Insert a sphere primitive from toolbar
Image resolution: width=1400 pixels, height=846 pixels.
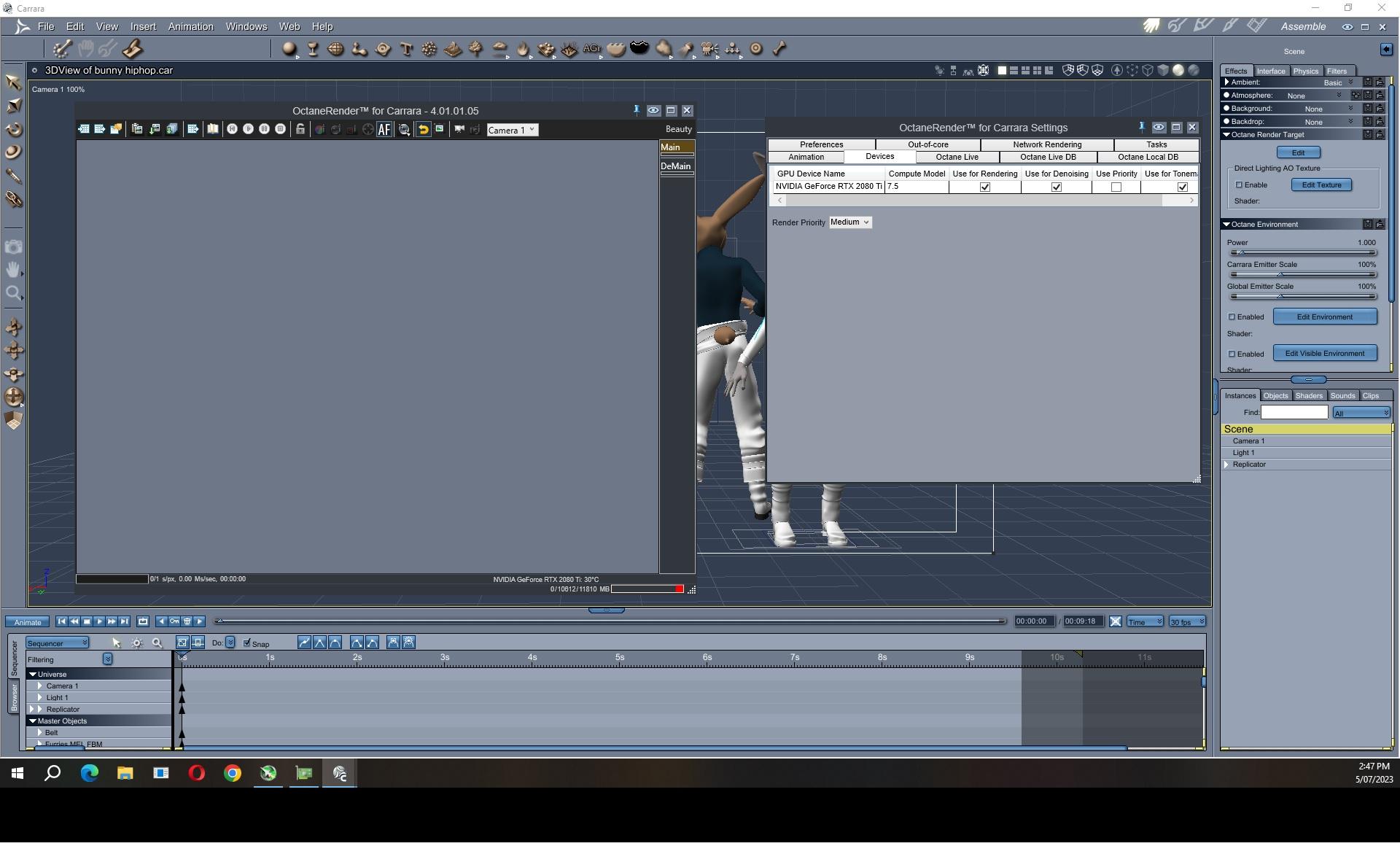[289, 49]
